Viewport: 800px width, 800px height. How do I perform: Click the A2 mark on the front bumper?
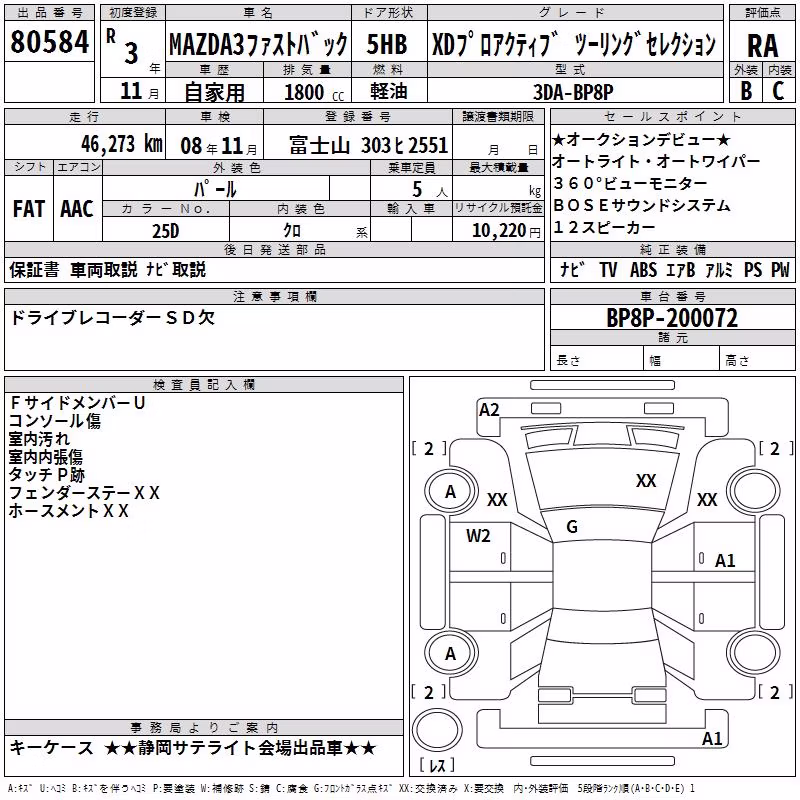[489, 410]
